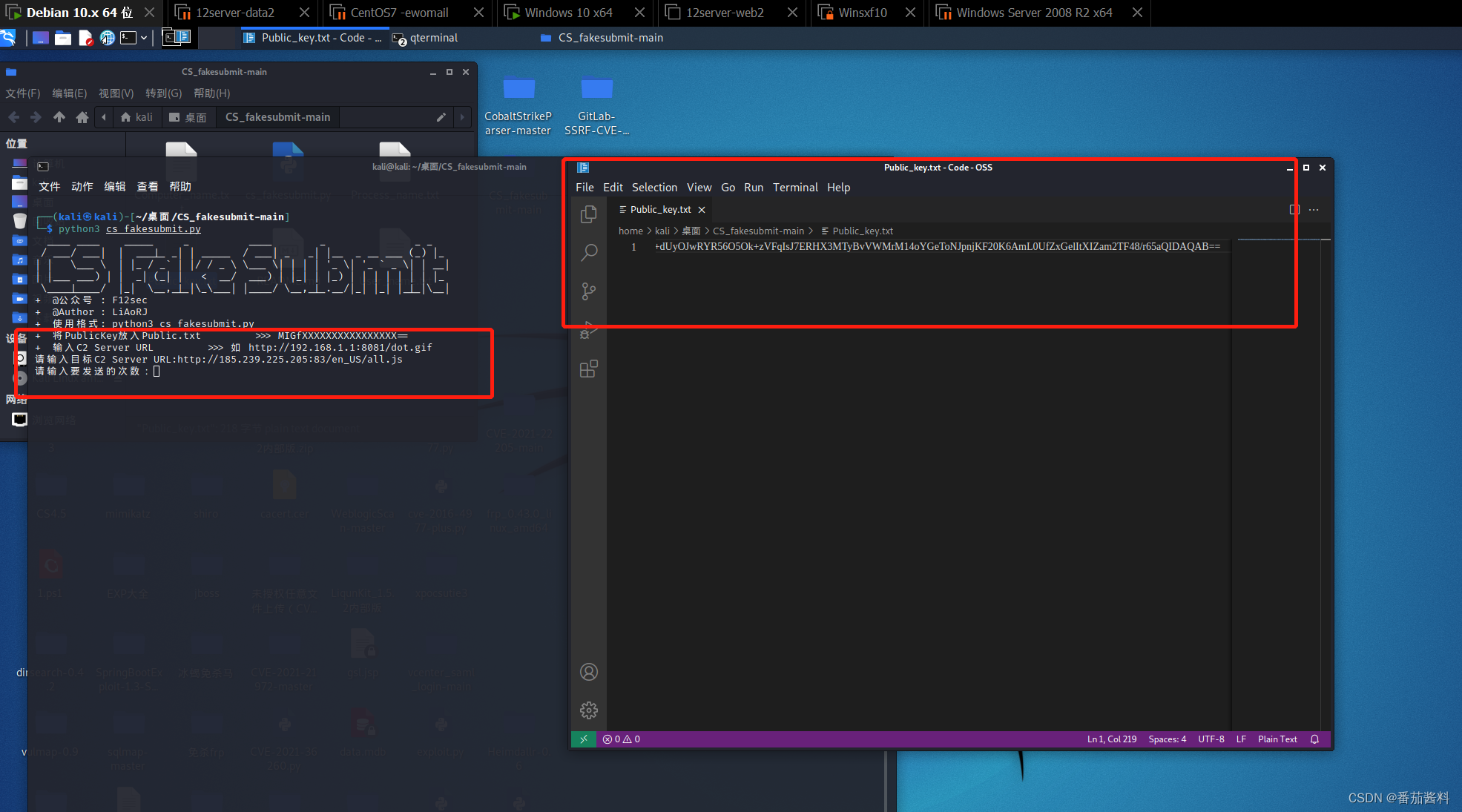
Task: Open the Selection menu in Code-OSS
Action: (x=654, y=188)
